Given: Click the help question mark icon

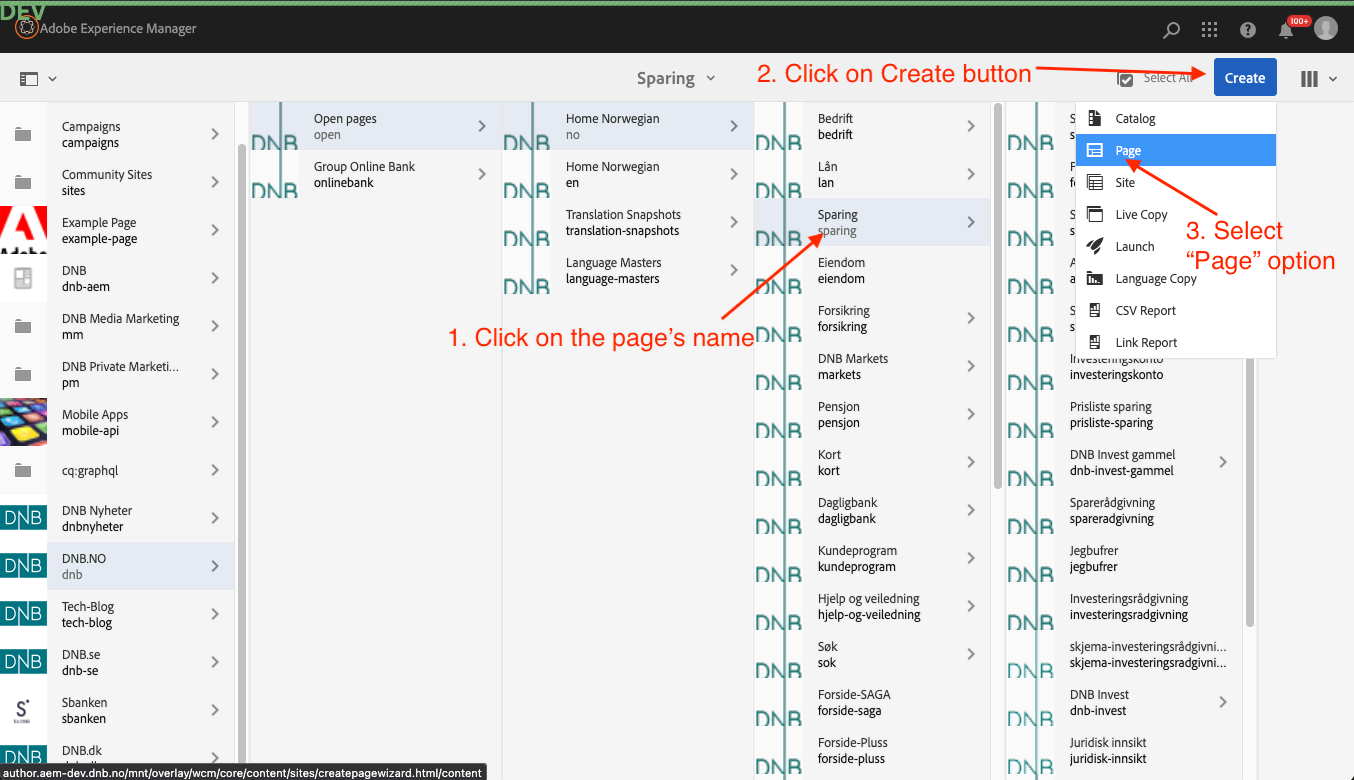Looking at the screenshot, I should [1248, 30].
